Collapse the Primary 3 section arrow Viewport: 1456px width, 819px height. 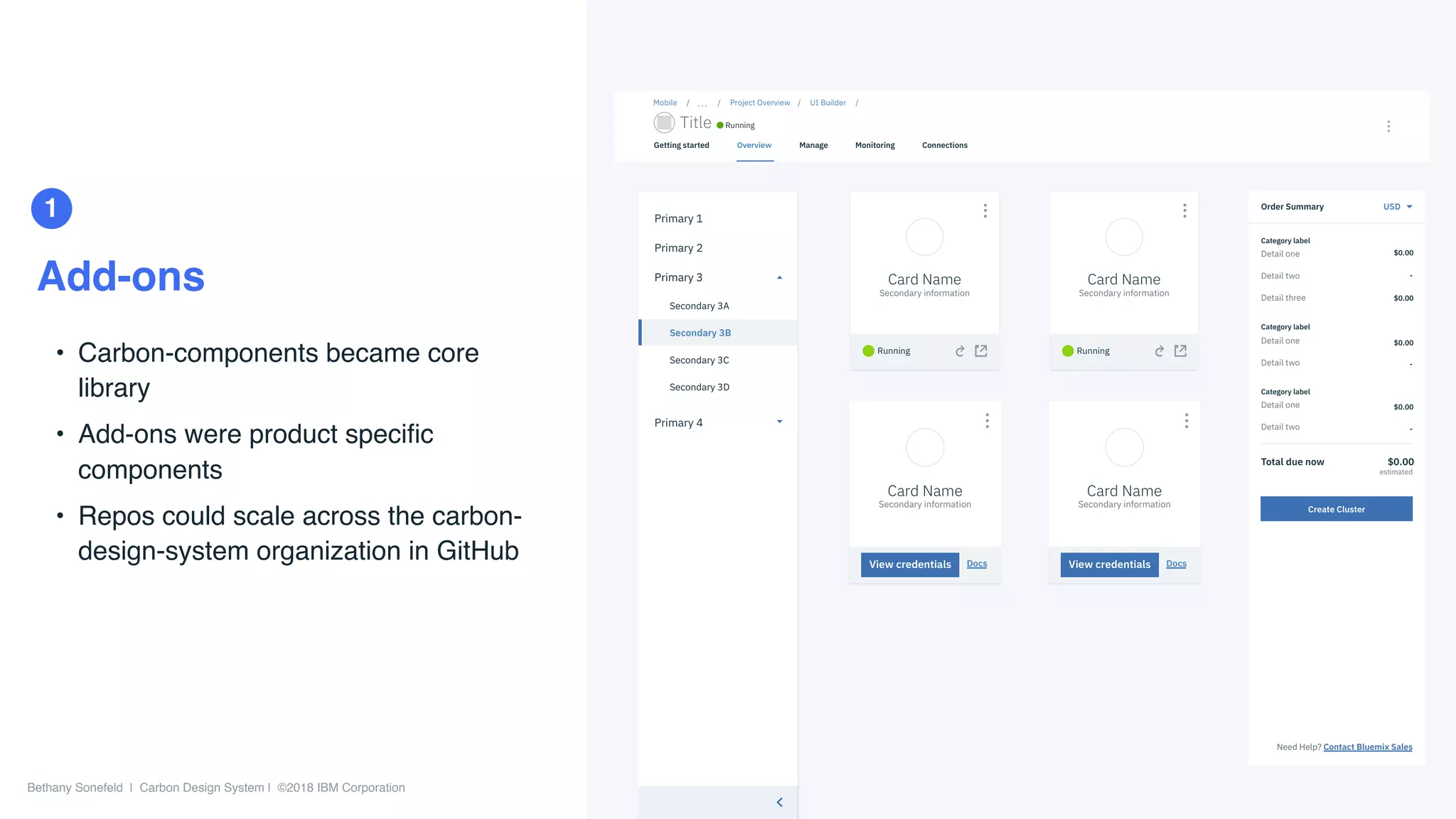(780, 278)
